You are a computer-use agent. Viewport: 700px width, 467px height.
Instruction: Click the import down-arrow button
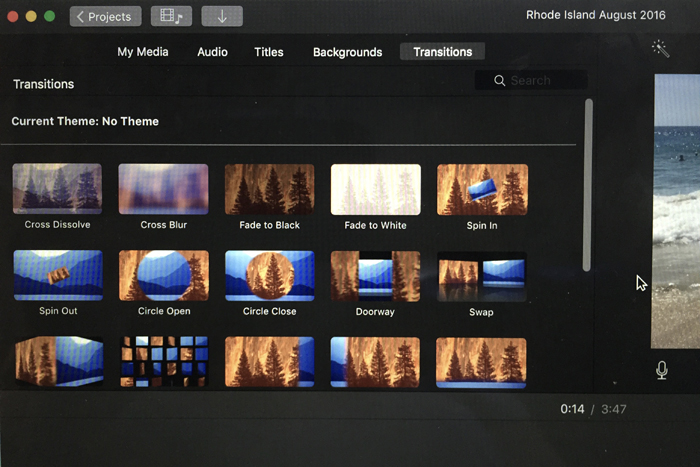tap(221, 16)
